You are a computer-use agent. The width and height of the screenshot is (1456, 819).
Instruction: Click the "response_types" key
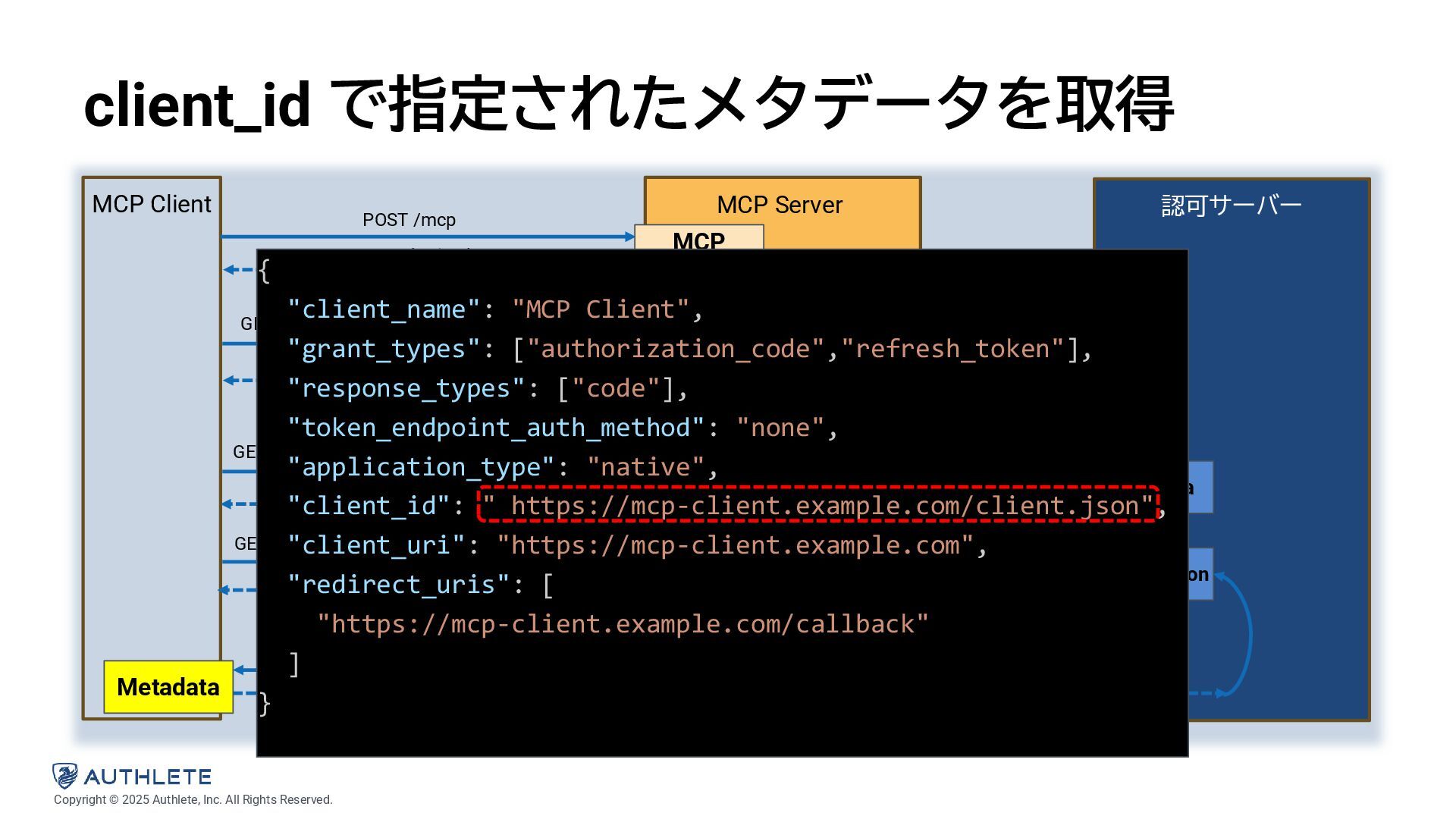tap(406, 388)
